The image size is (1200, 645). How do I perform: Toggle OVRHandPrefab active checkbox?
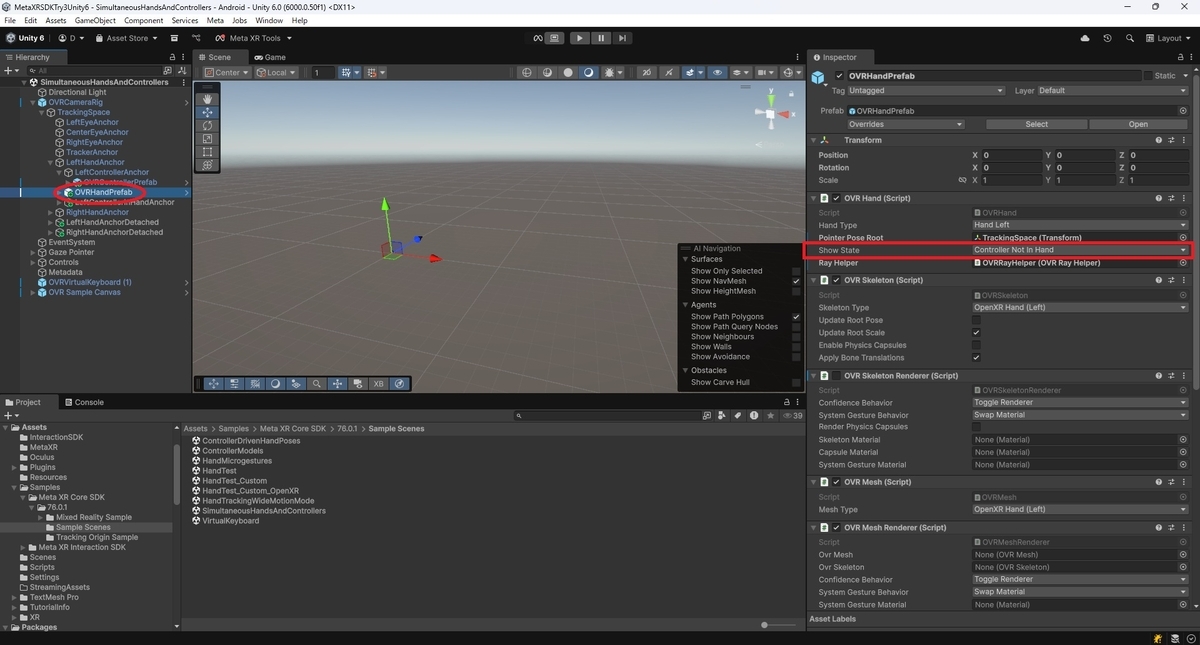coord(840,76)
